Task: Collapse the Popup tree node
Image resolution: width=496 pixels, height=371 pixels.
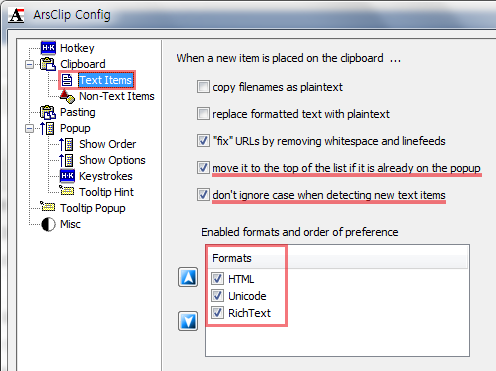Action: coord(29,128)
